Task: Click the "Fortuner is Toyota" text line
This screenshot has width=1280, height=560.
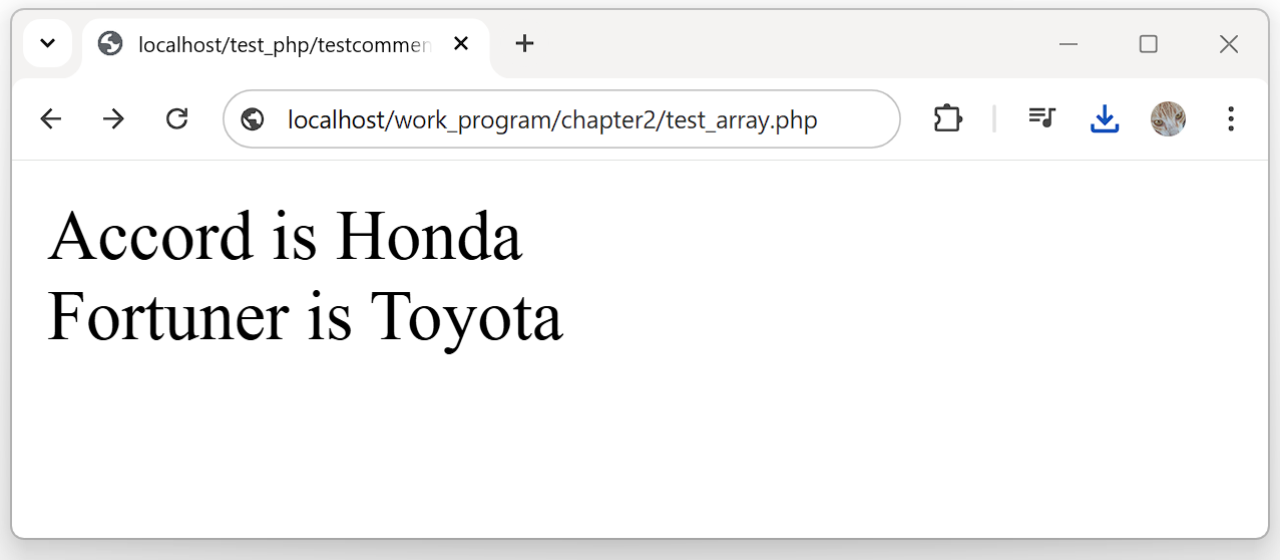Action: 305,316
